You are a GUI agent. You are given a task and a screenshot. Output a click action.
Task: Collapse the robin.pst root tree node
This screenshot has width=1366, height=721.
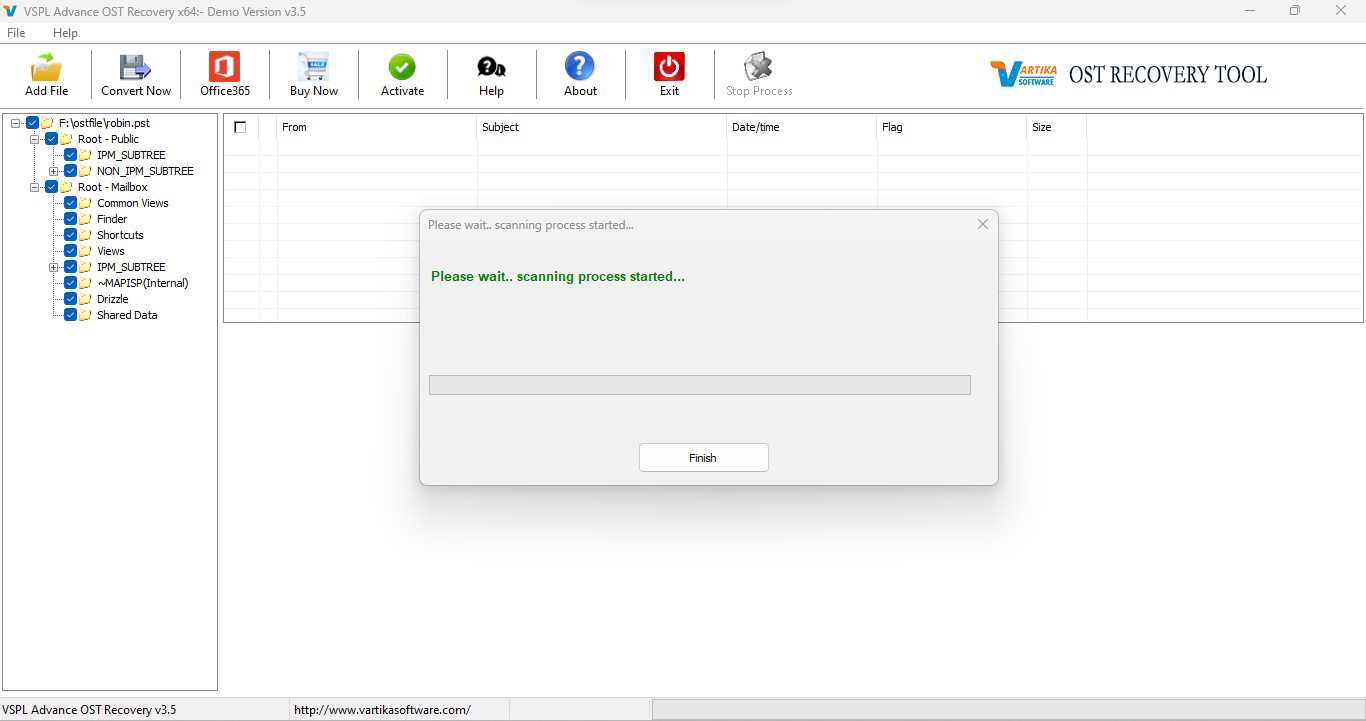click(15, 123)
